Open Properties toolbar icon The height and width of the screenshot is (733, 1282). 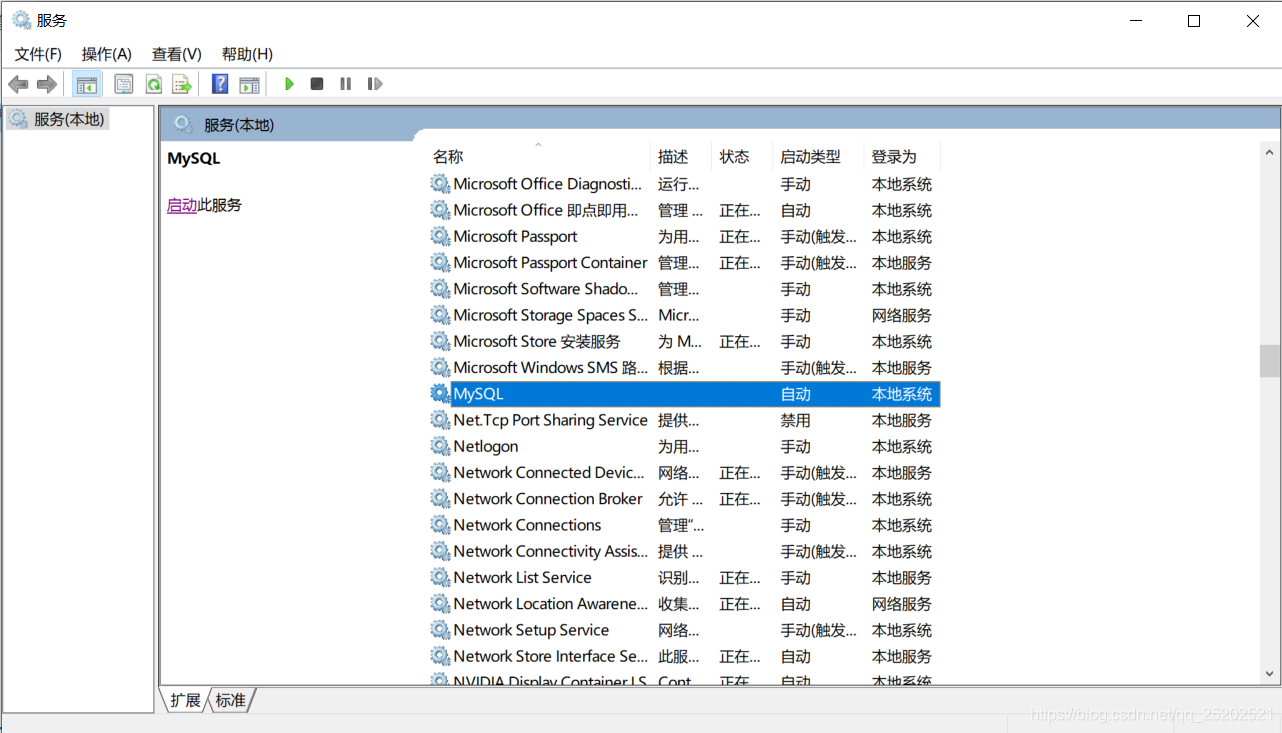[124, 84]
